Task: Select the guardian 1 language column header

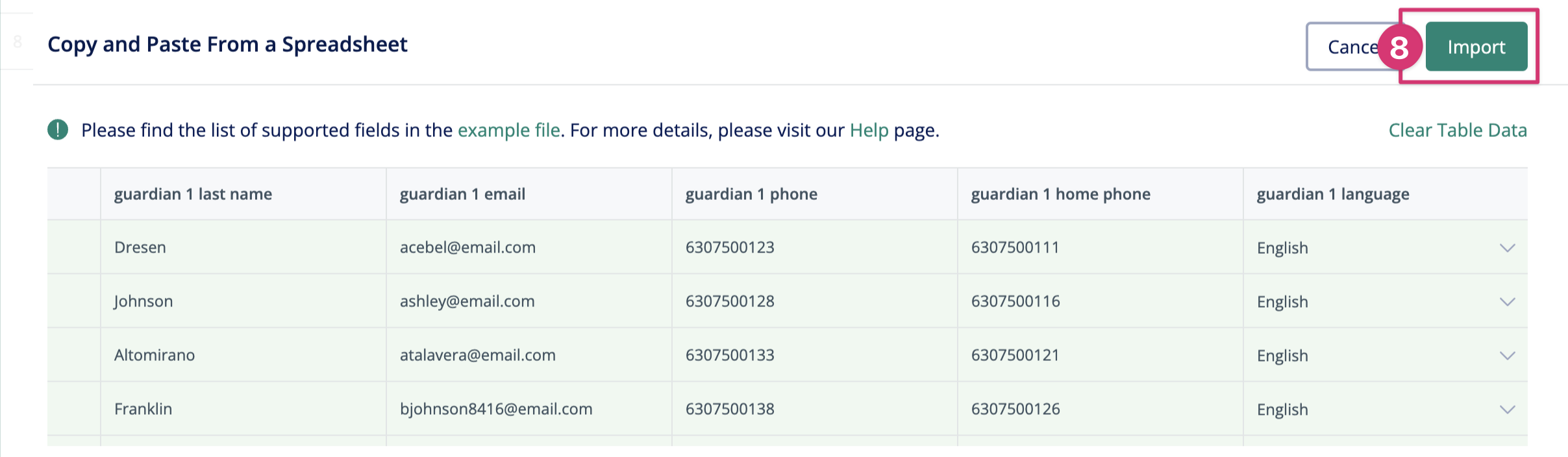Action: [x=1332, y=194]
